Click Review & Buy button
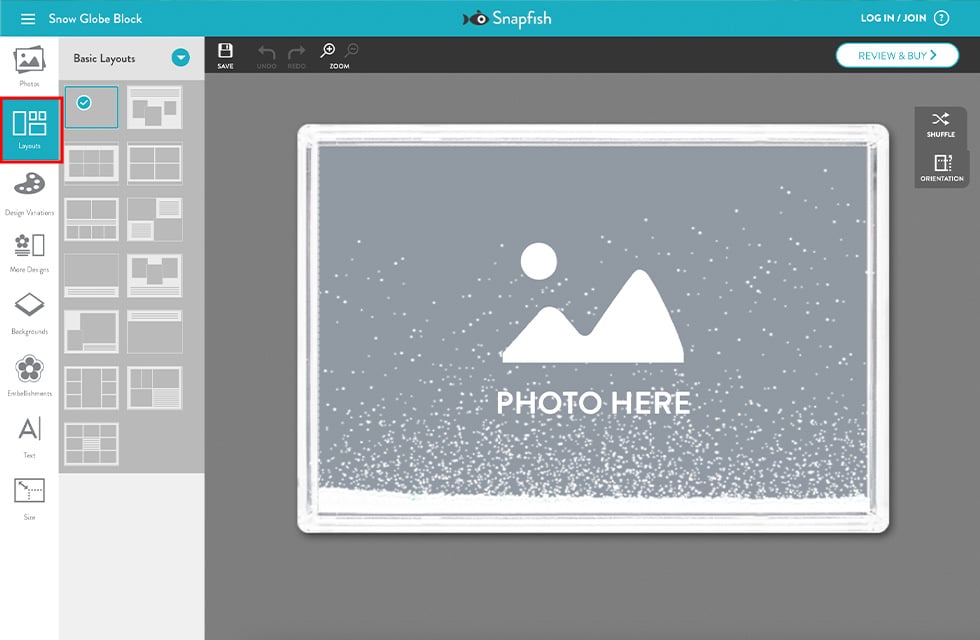This screenshot has height=640, width=980. [x=897, y=56]
